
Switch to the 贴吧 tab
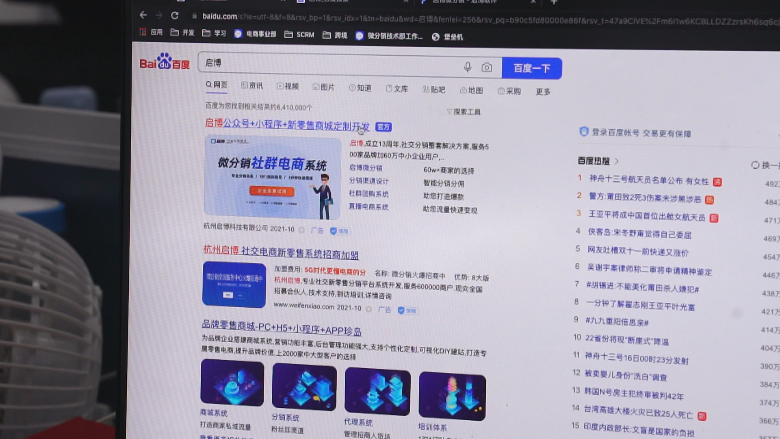(x=434, y=89)
